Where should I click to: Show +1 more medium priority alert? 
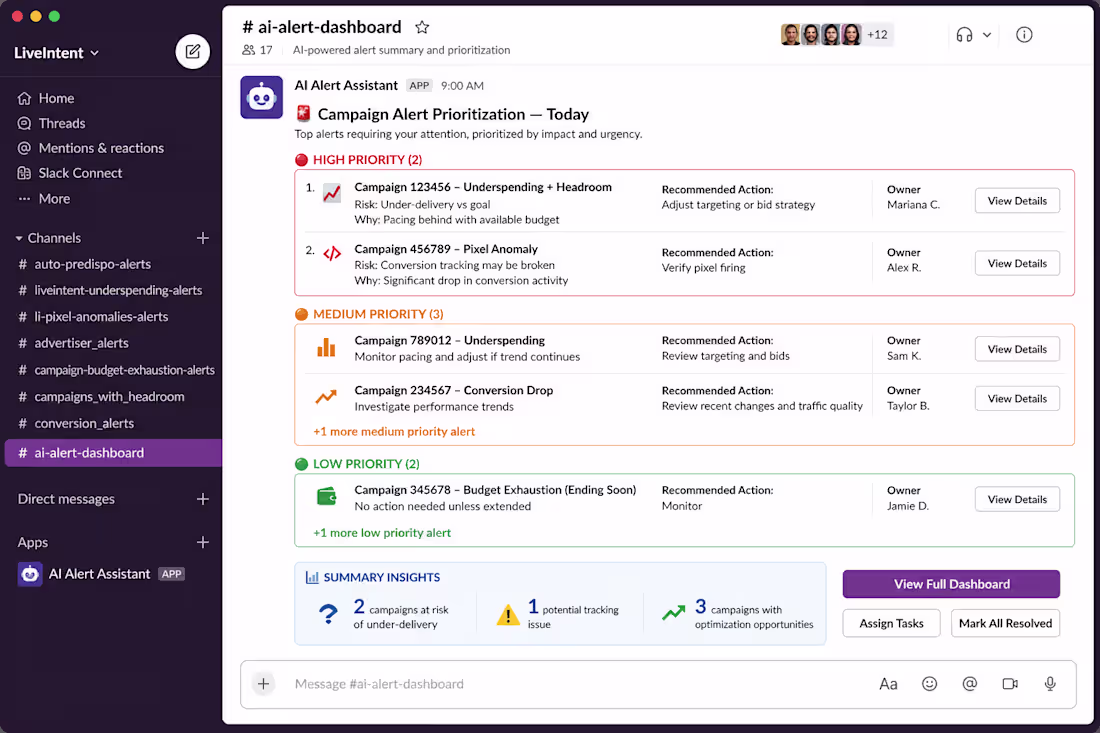(x=394, y=431)
